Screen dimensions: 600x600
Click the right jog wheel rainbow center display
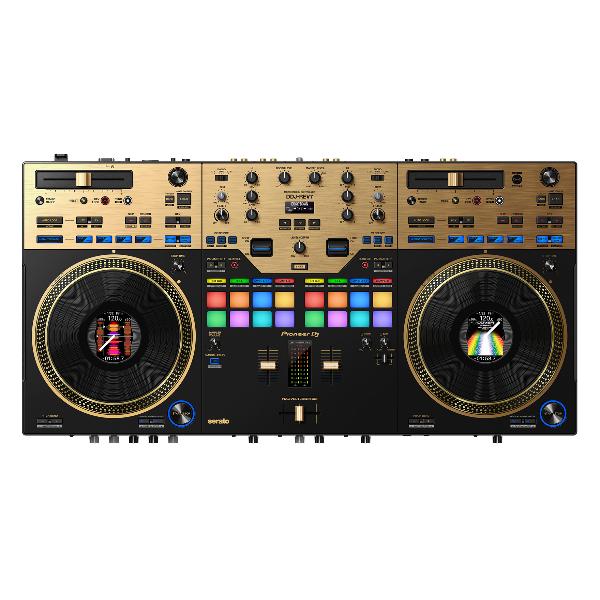(485, 336)
